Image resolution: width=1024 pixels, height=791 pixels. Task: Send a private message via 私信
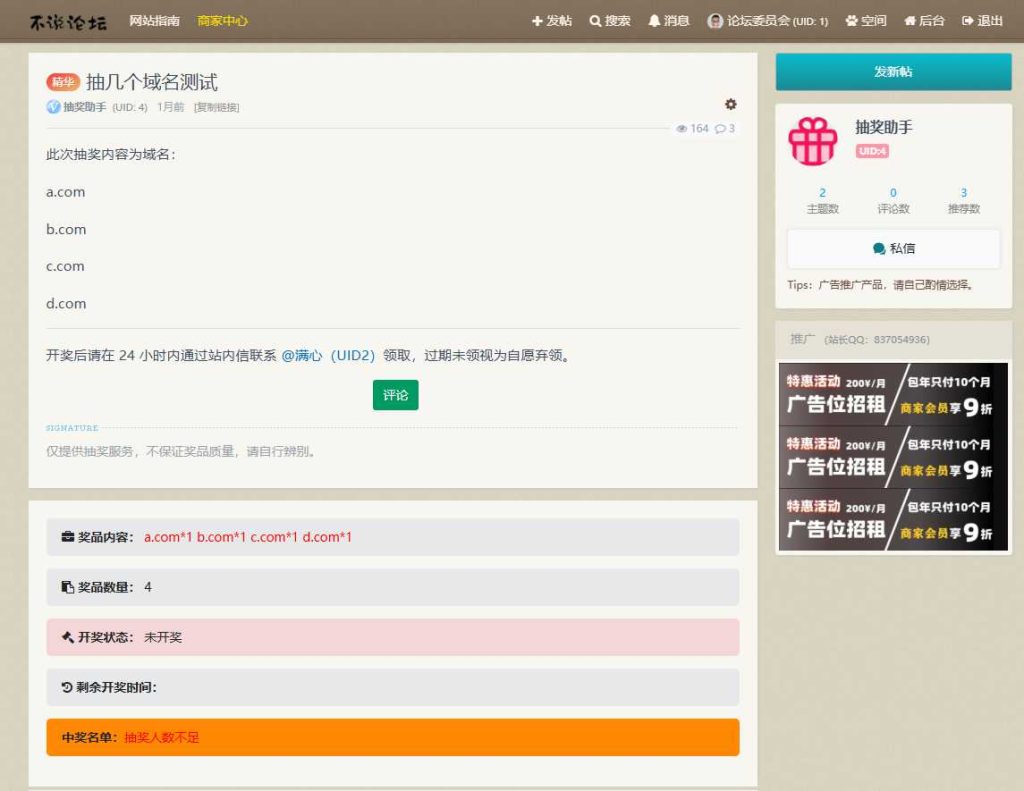coord(893,247)
